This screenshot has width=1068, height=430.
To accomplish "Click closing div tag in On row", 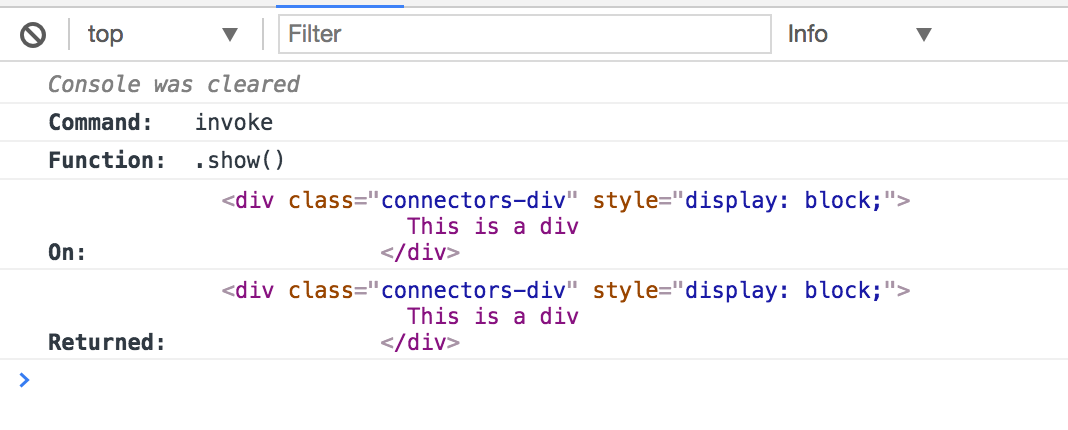I will click(420, 252).
